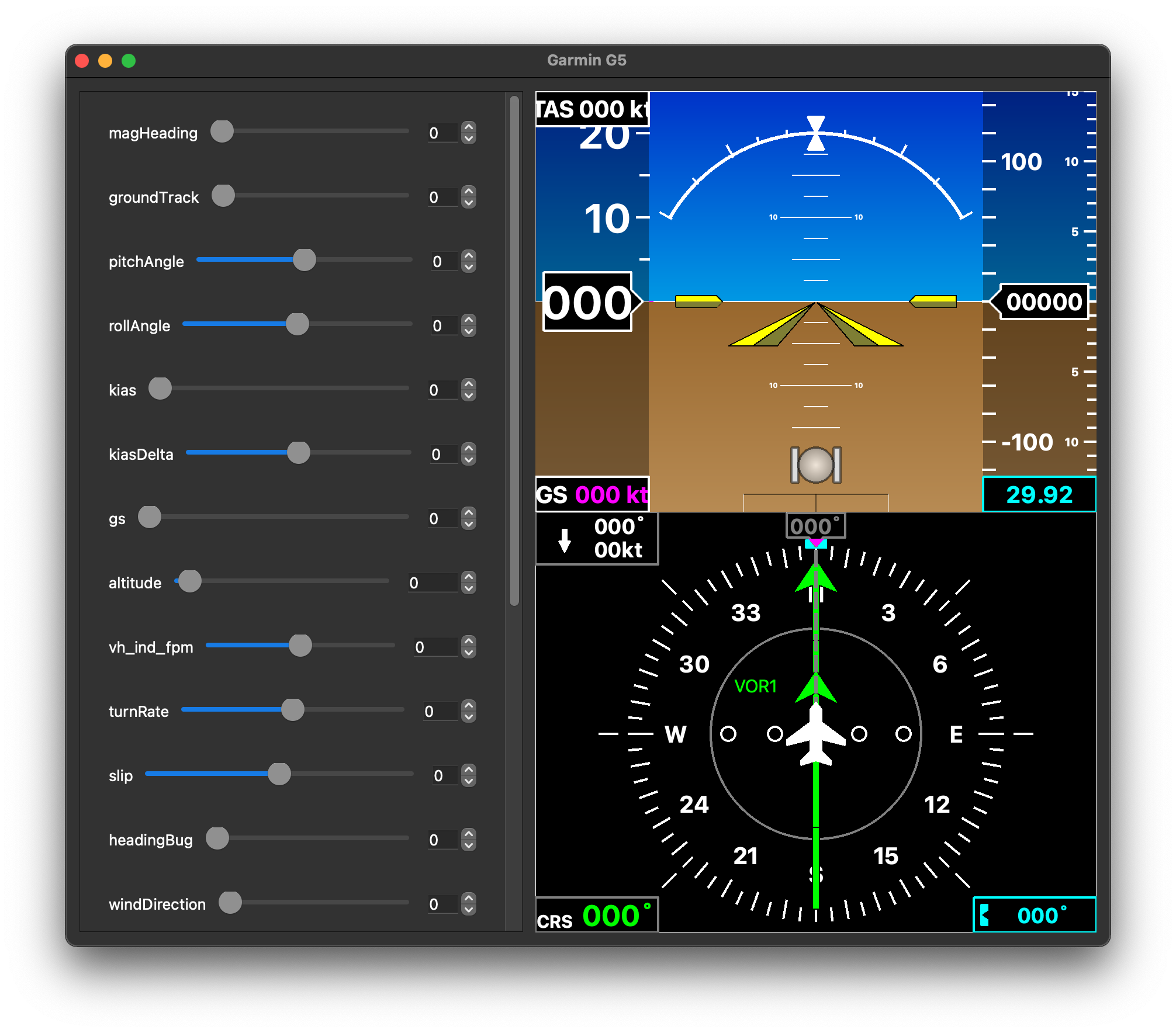Click the right yellow wing bar marker
This screenshot has width=1176, height=1033.
point(933,301)
